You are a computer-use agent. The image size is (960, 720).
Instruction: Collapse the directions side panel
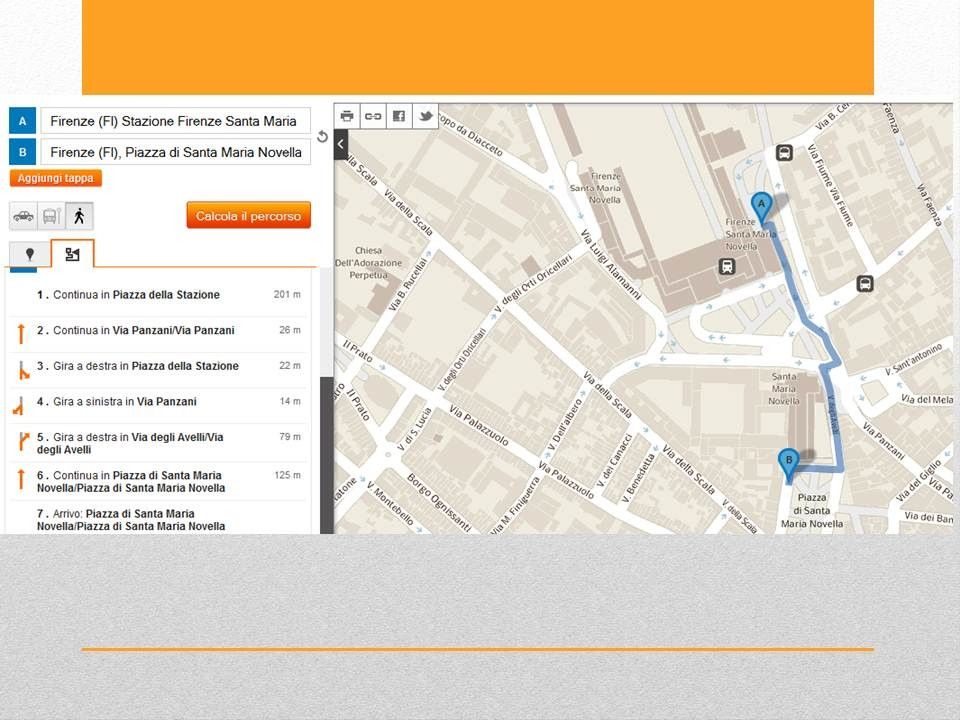(341, 144)
